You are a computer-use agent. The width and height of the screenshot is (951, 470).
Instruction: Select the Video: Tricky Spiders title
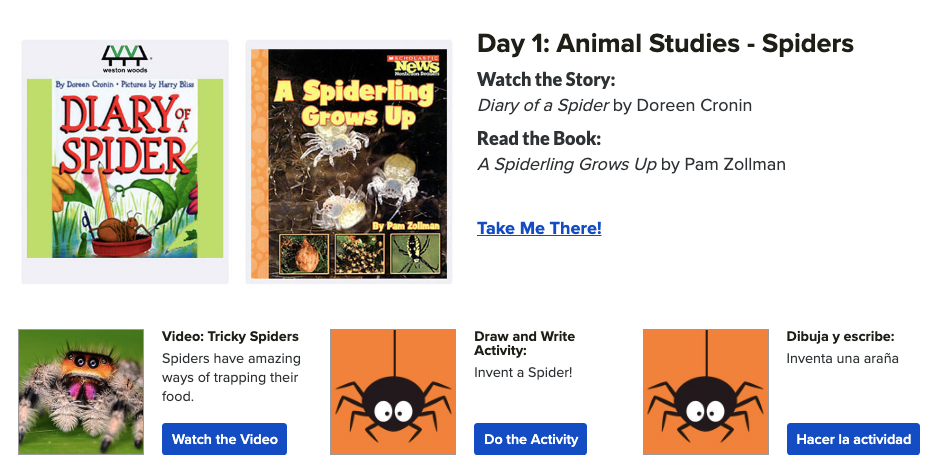tap(230, 337)
